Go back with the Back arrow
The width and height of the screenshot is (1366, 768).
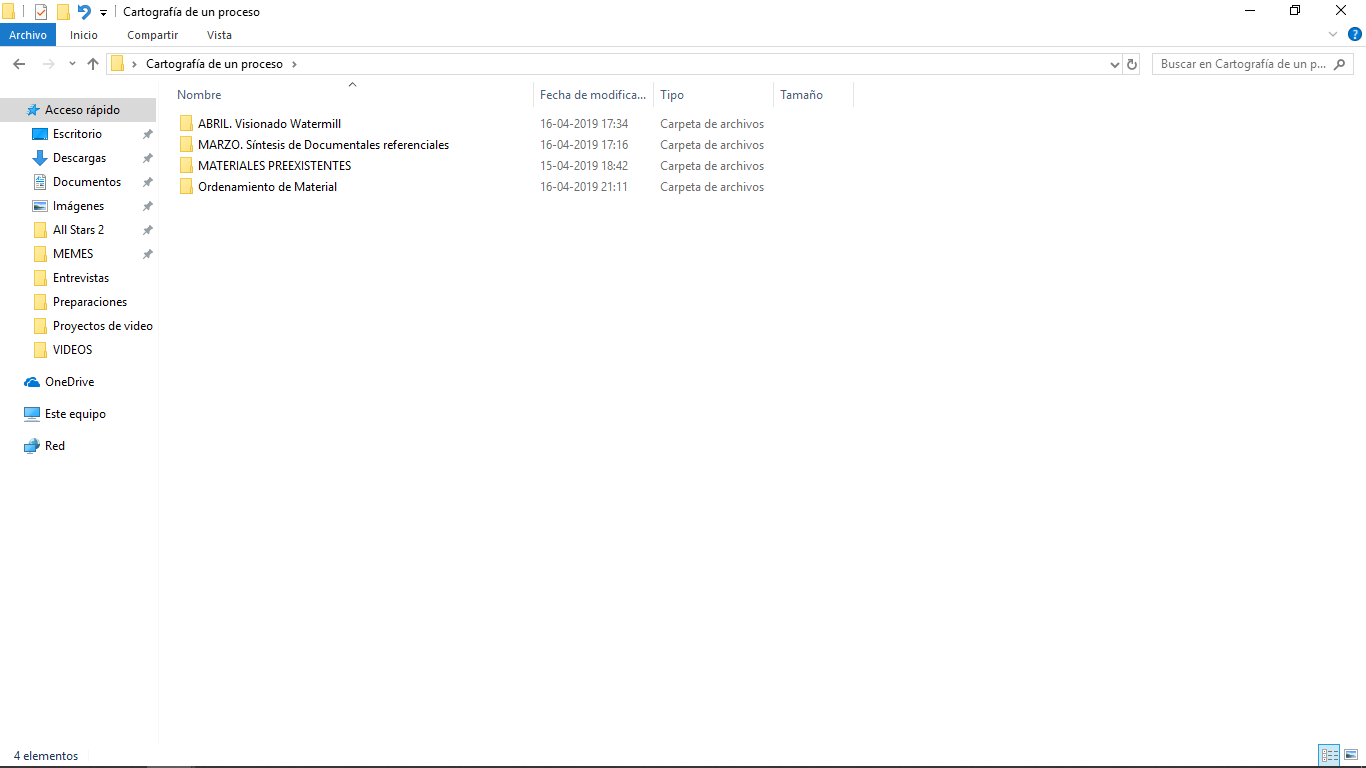(x=19, y=64)
